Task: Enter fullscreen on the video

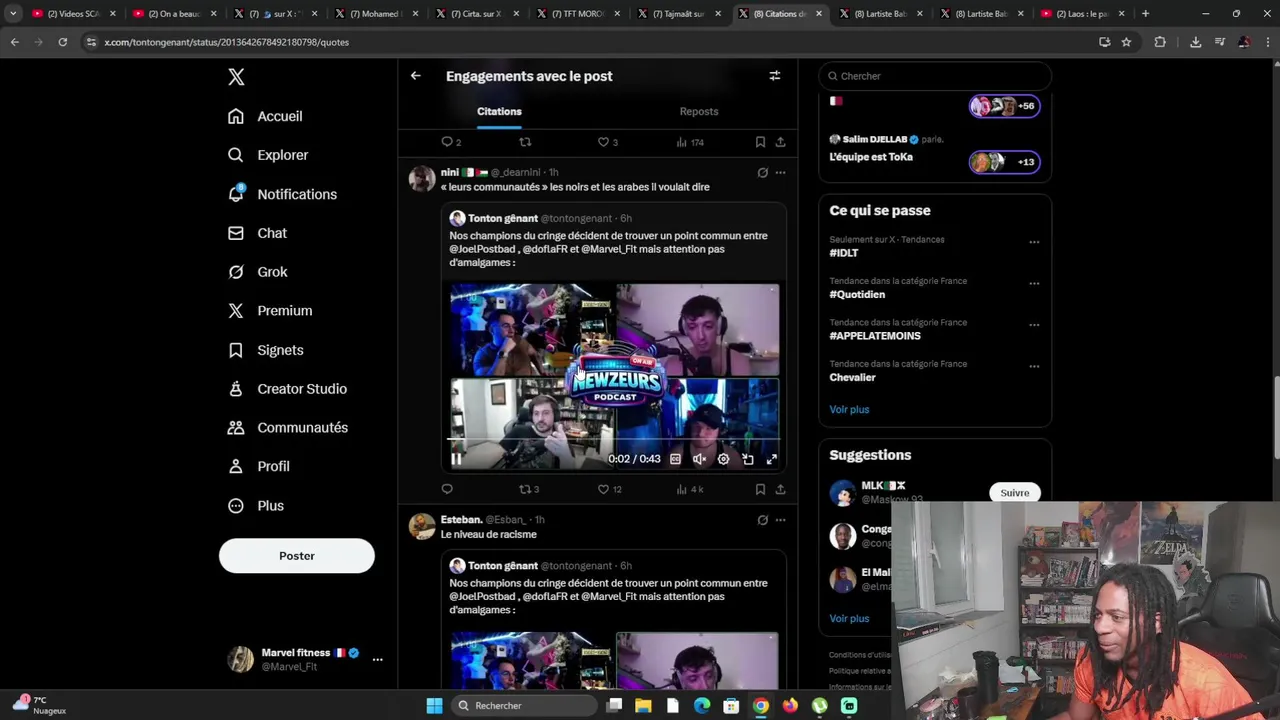Action: (x=771, y=459)
